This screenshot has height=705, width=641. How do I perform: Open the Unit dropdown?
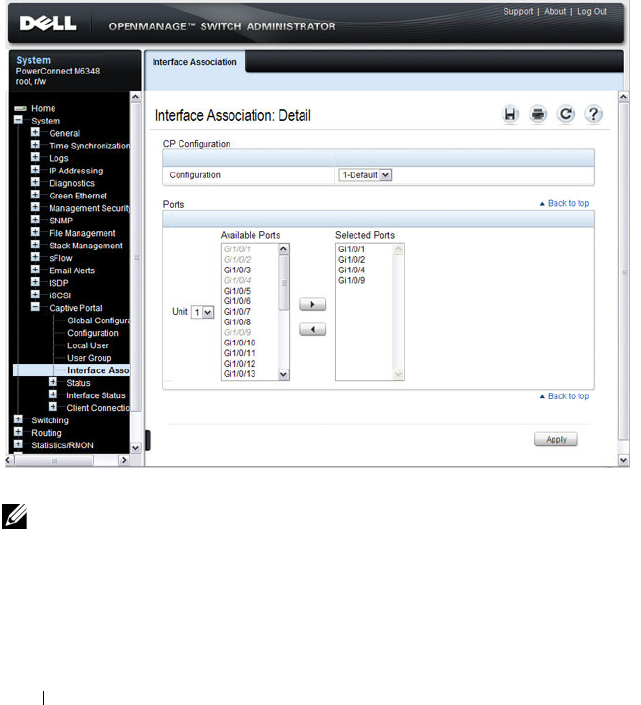[x=202, y=312]
